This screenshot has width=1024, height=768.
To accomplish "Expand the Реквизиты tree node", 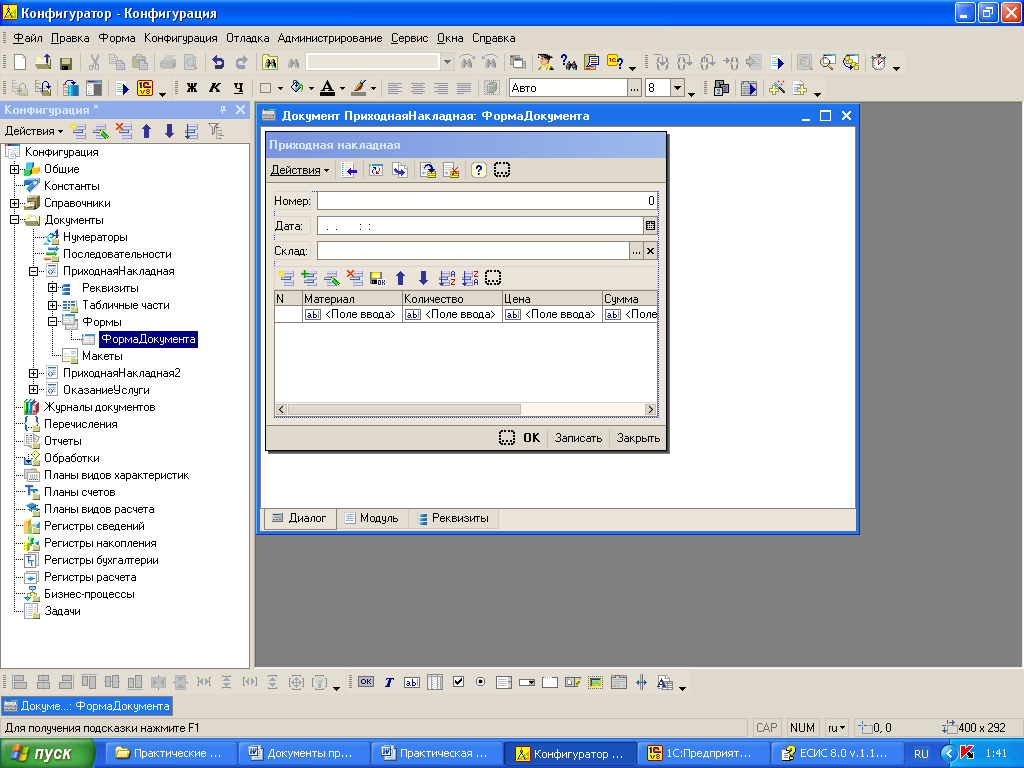I will tap(52, 288).
